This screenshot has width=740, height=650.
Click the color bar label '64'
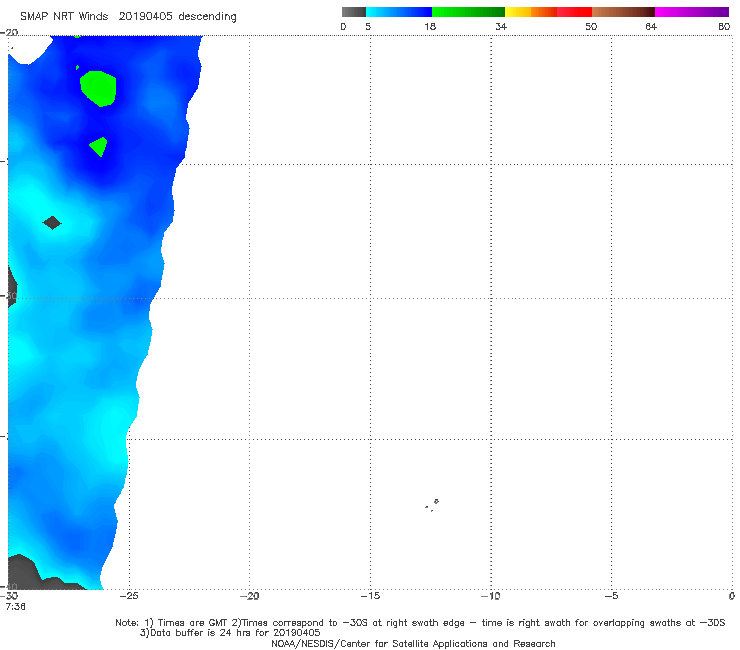tap(651, 27)
